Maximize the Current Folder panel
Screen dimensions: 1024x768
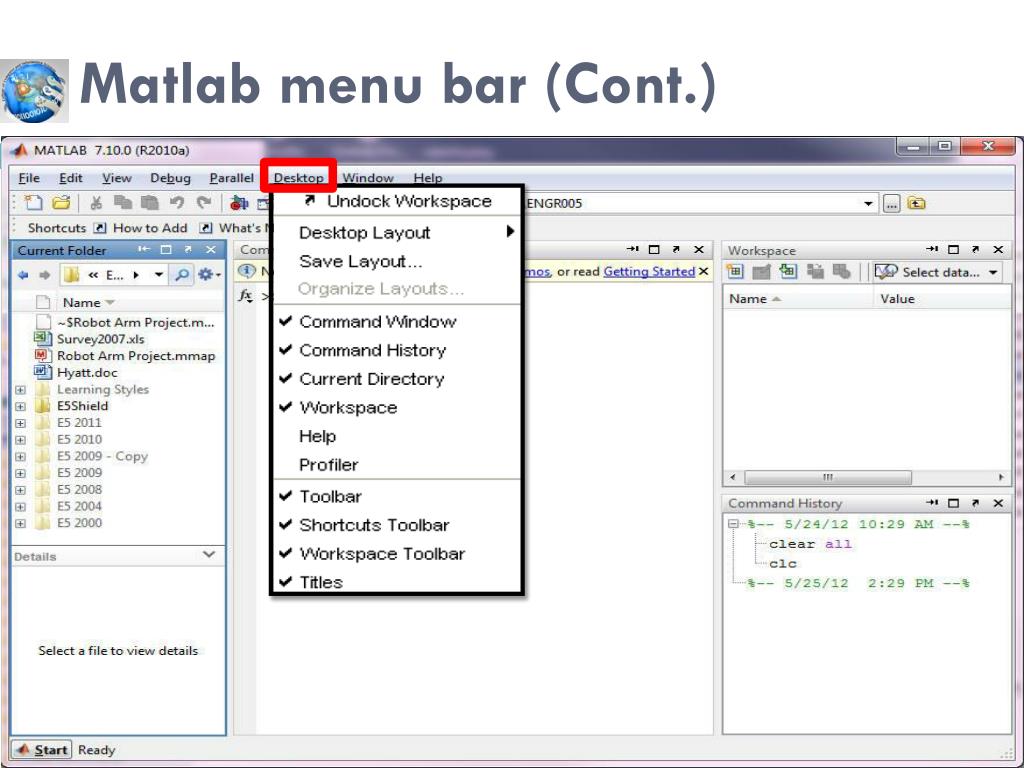[x=166, y=249]
